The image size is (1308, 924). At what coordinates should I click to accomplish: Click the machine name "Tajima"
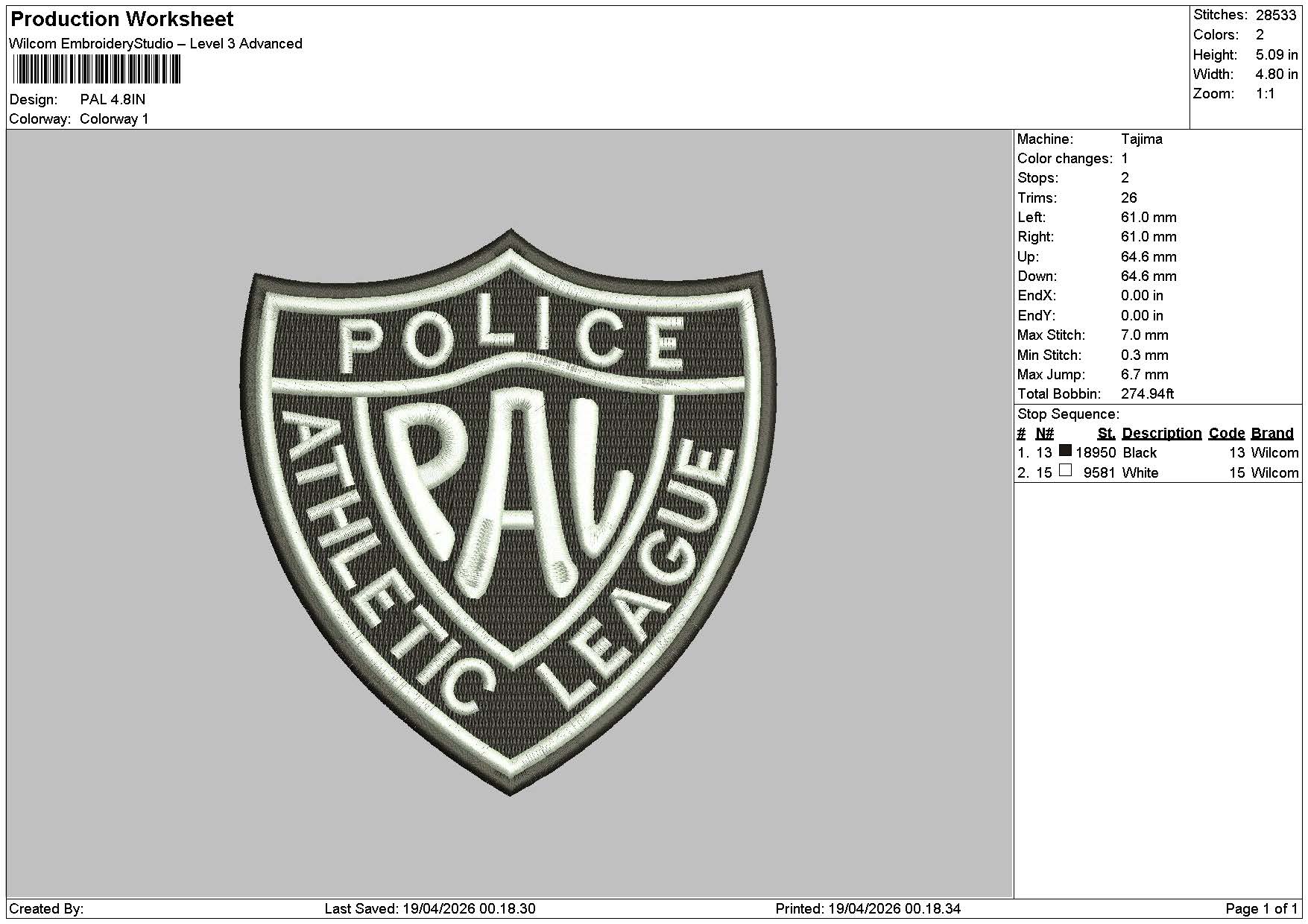click(x=1141, y=139)
